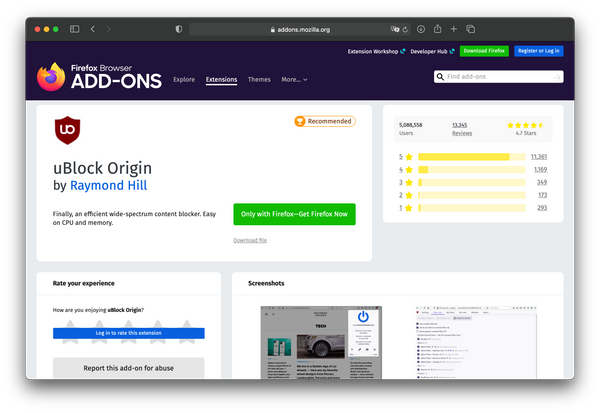Image resolution: width=600 pixels, height=413 pixels.
Task: Open the author Raymond Hill link
Action: pyautogui.click(x=108, y=186)
